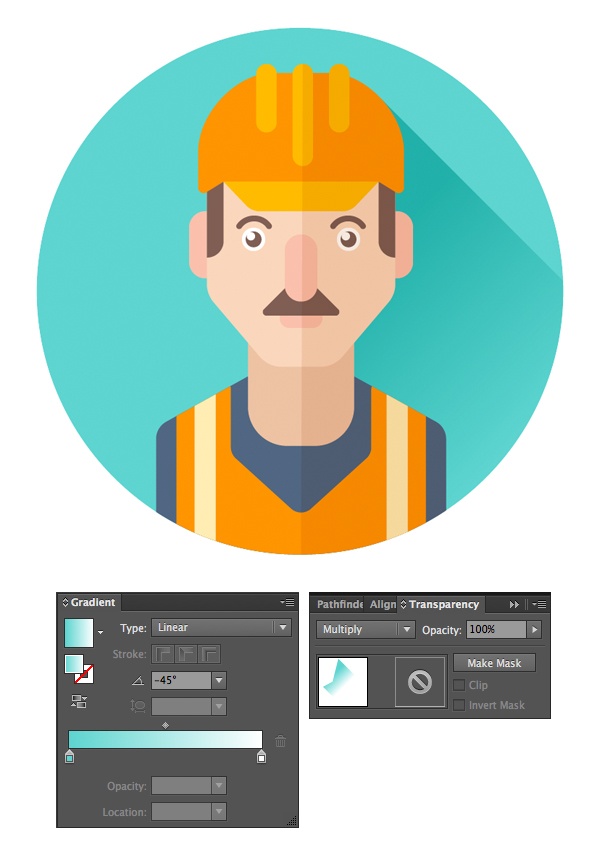
Task: Open the gradient angle dropdown arrow
Action: point(219,680)
